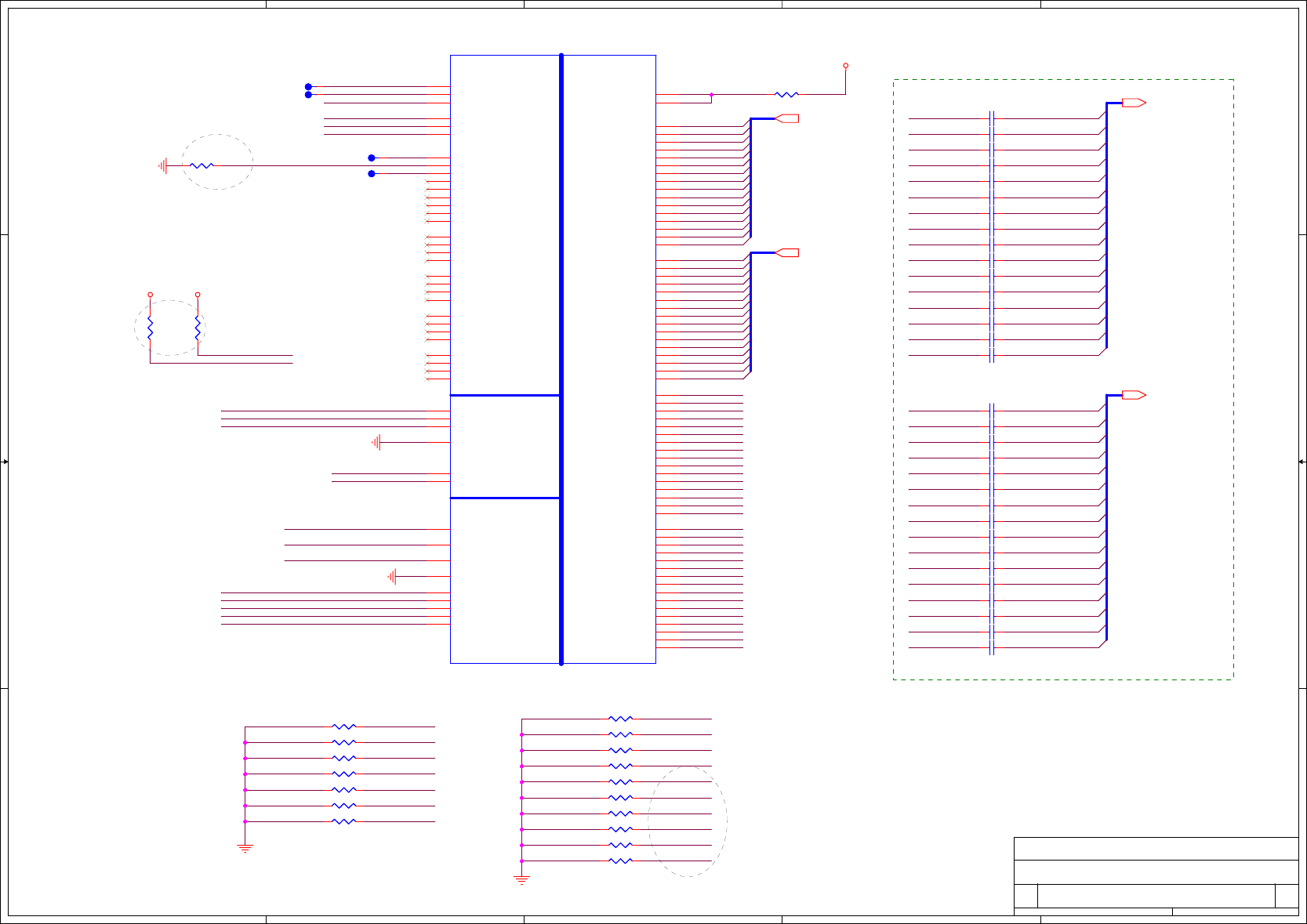Select the horizontal resistor inside the upper-left dashed circle
This screenshot has width=1307, height=924.
tap(201, 165)
